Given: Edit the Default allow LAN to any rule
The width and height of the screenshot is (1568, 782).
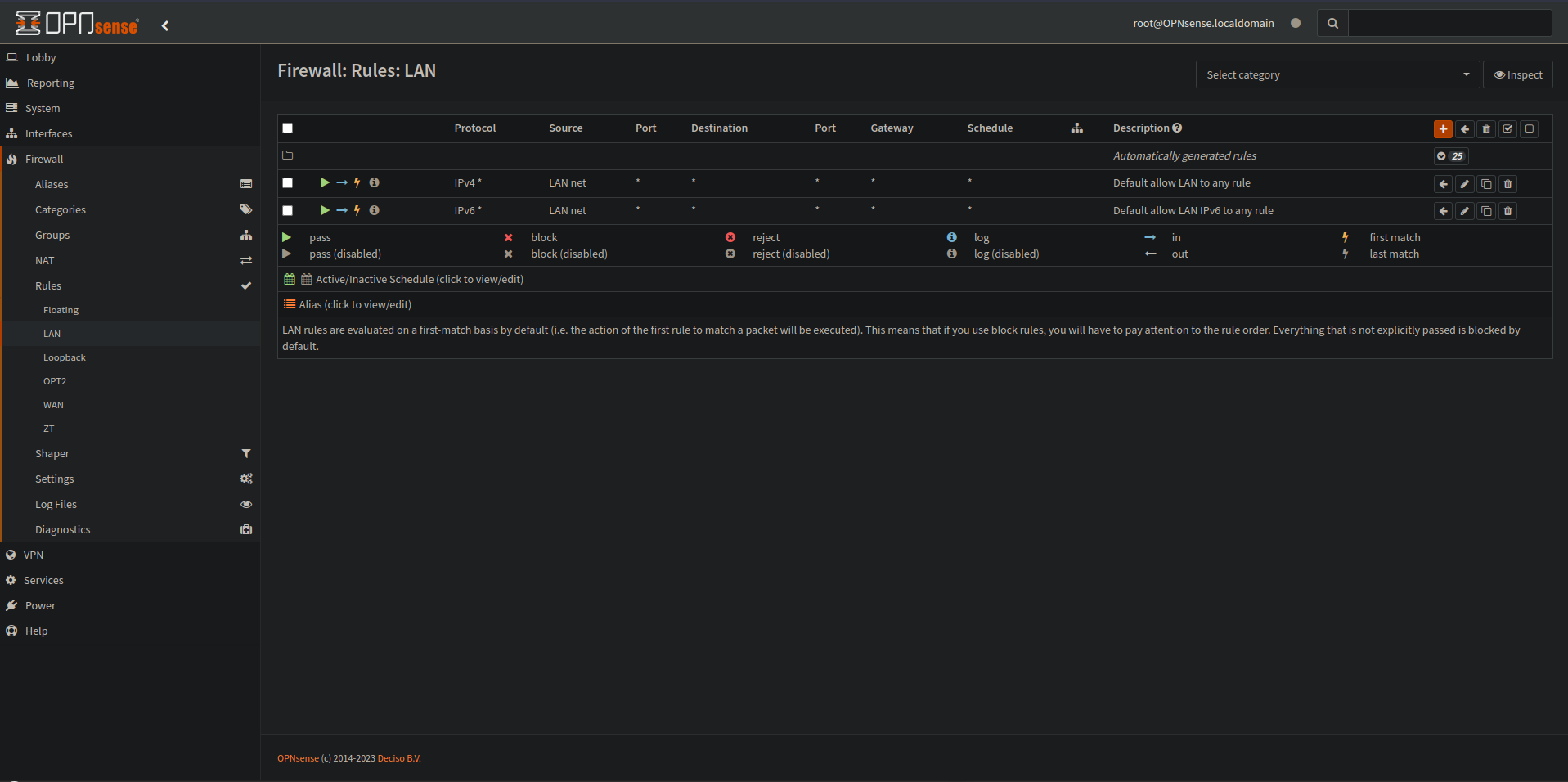Looking at the screenshot, I should tap(1465, 184).
